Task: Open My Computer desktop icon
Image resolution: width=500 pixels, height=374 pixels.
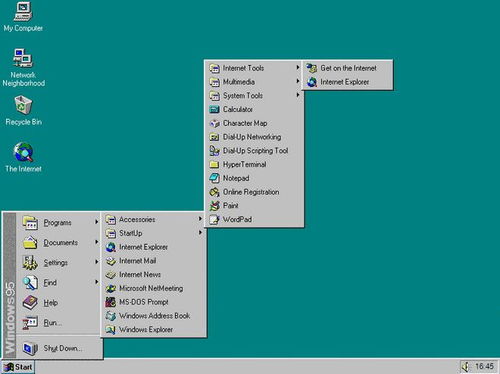Action: (x=23, y=12)
